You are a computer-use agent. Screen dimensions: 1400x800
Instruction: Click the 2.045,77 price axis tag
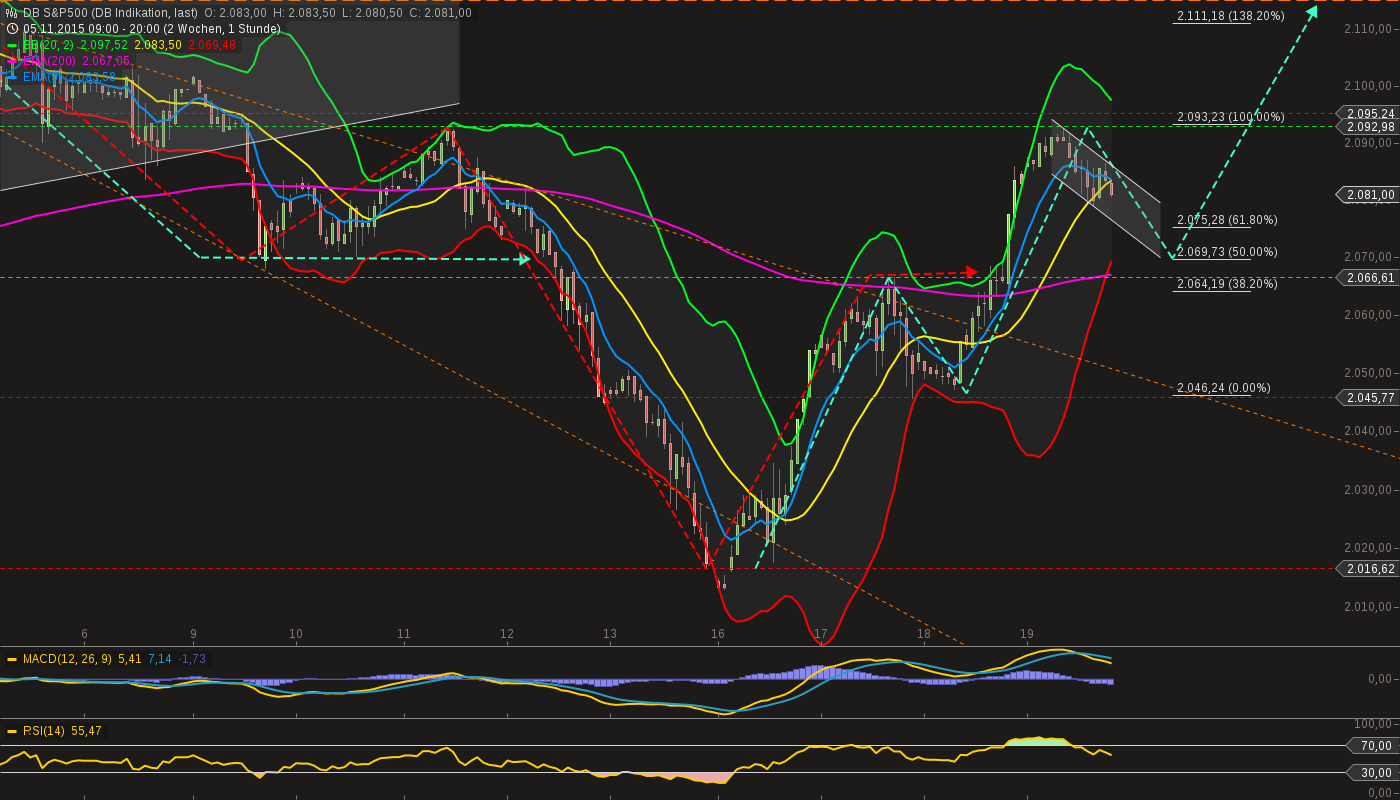click(1368, 397)
